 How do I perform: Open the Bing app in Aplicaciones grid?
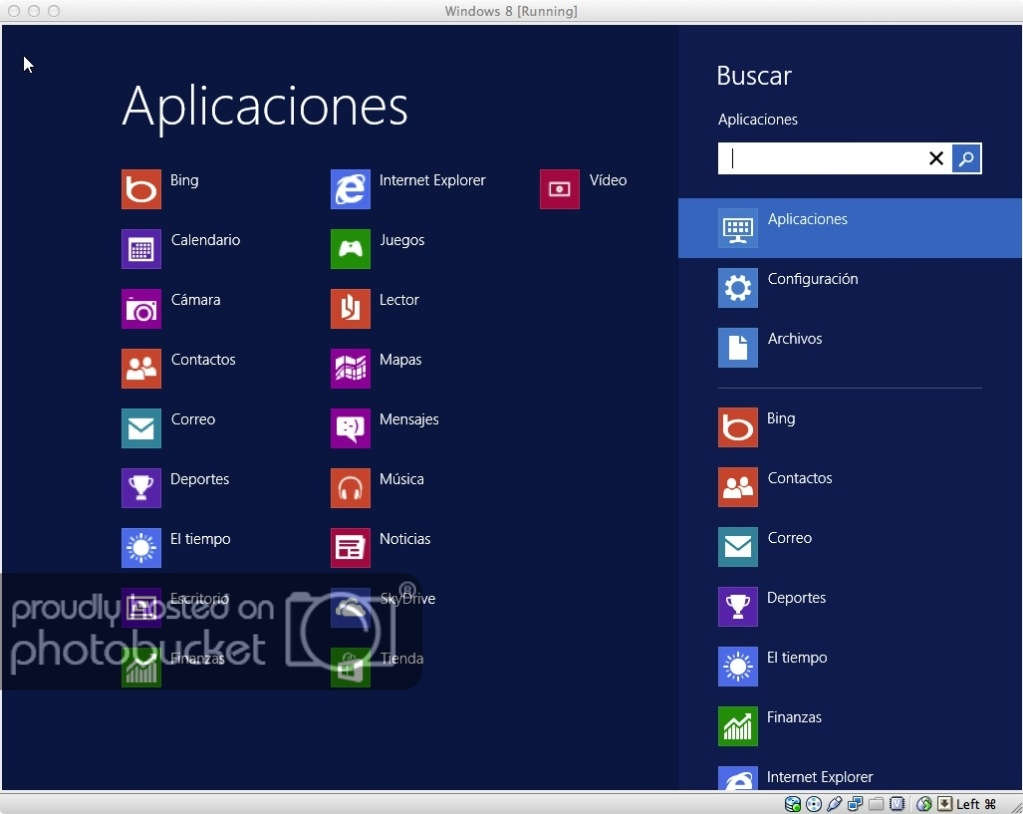[x=141, y=189]
